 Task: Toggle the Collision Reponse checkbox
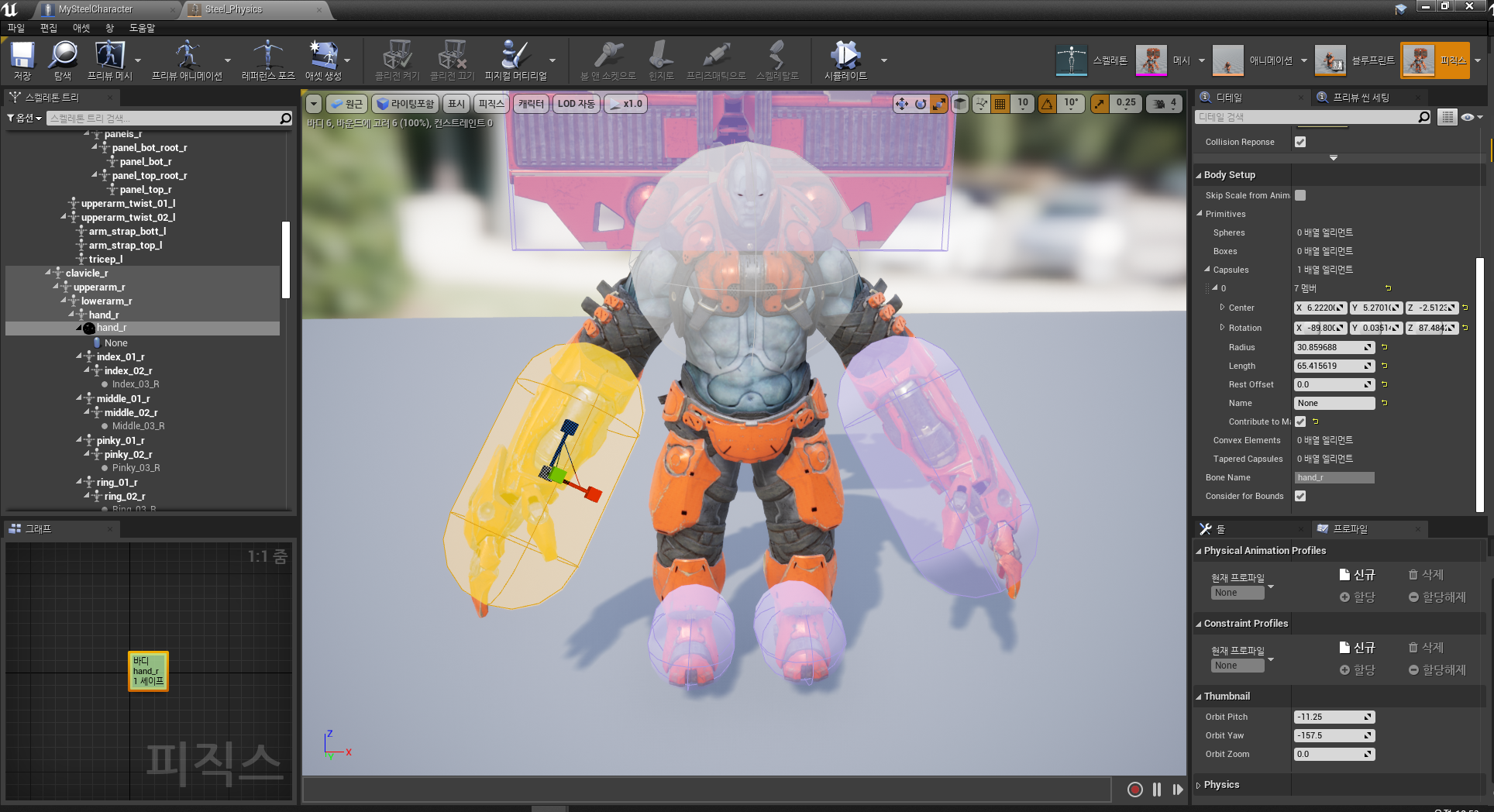click(1300, 142)
